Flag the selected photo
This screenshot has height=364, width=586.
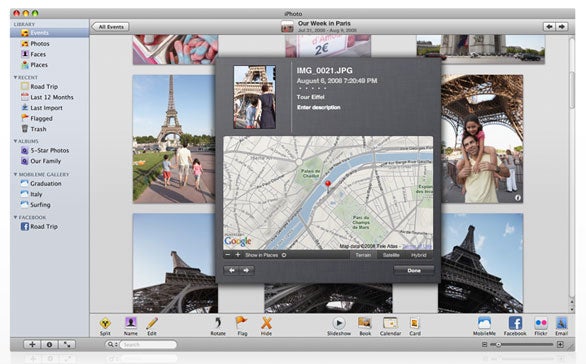[x=242, y=326]
